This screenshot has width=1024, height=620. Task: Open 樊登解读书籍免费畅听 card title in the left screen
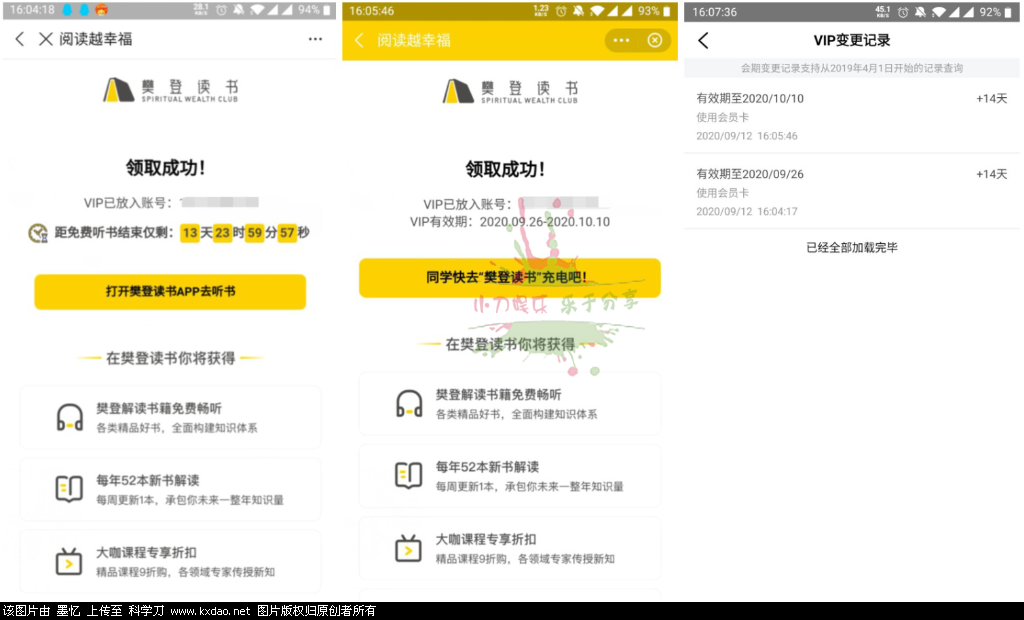tap(159, 408)
